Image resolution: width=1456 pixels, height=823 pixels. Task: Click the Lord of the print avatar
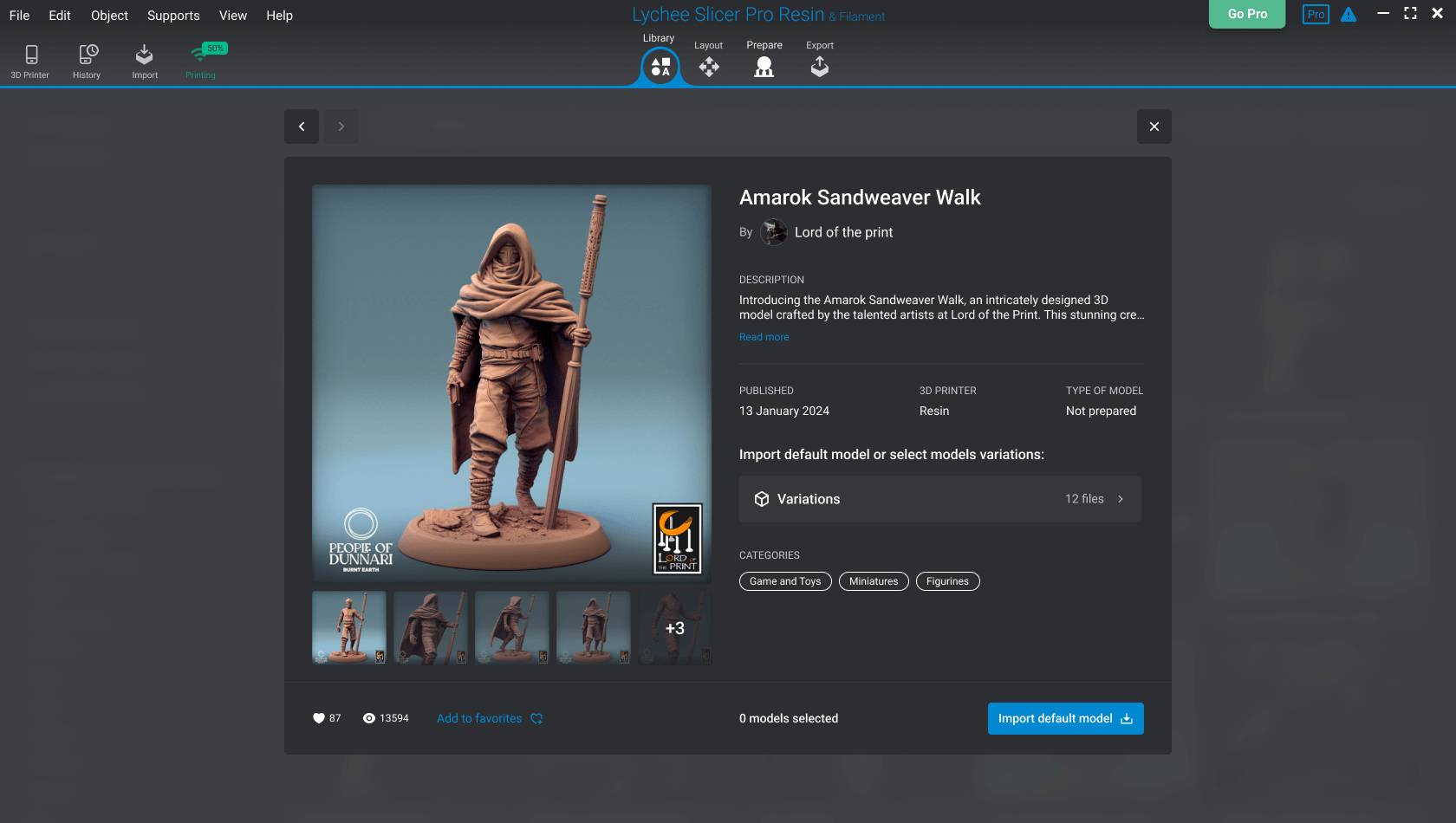click(x=773, y=232)
